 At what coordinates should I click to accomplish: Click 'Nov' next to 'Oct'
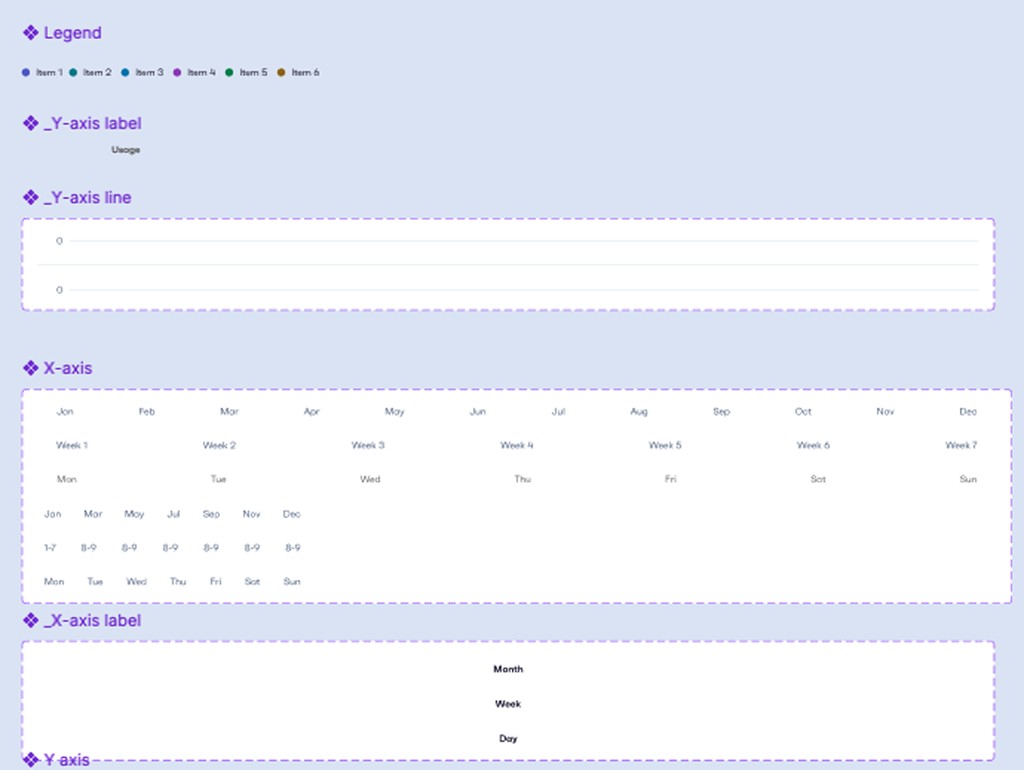(885, 411)
